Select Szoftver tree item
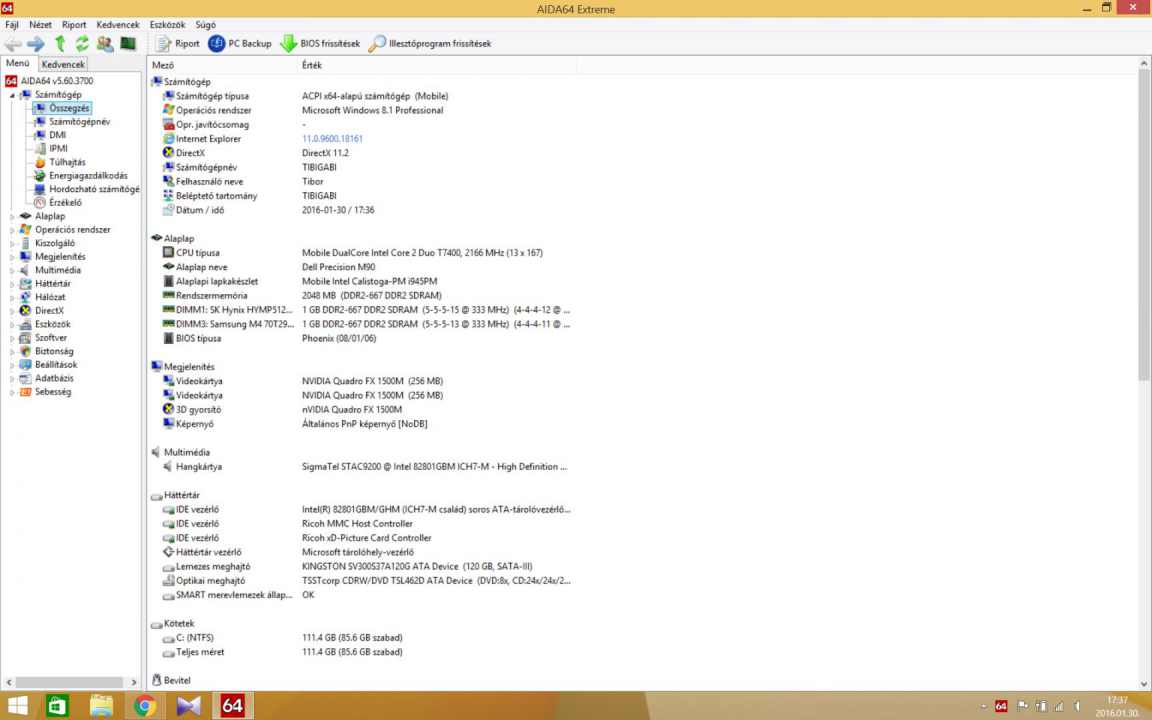Viewport: 1152px width, 720px height. 51,338
